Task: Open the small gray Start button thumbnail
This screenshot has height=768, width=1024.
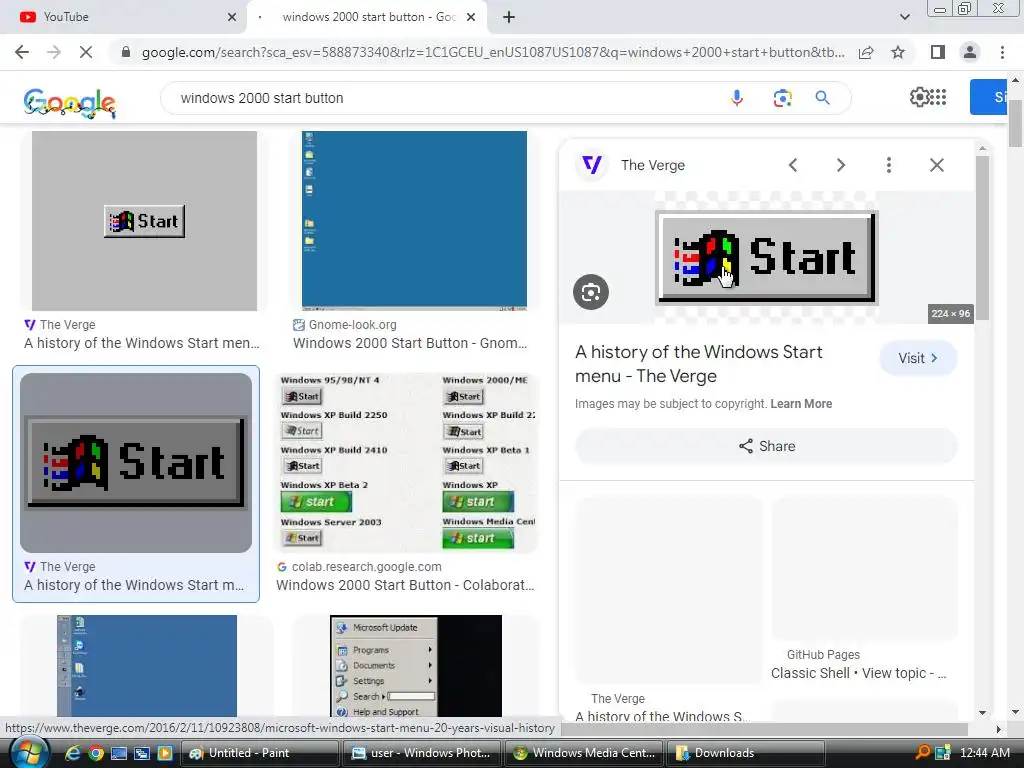Action: (x=144, y=221)
